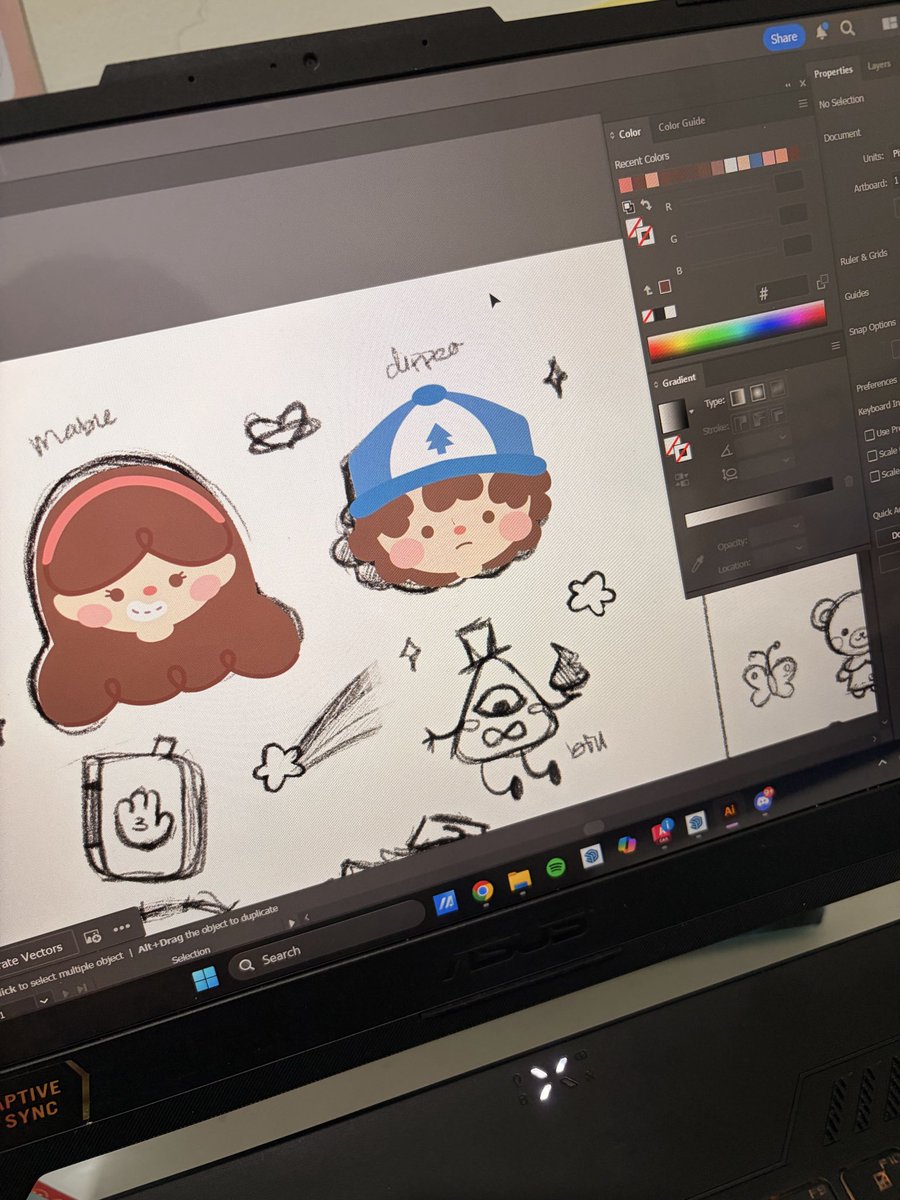Image resolution: width=900 pixels, height=1200 pixels.
Task: Open the search magnifier icon at top
Action: pyautogui.click(x=847, y=29)
